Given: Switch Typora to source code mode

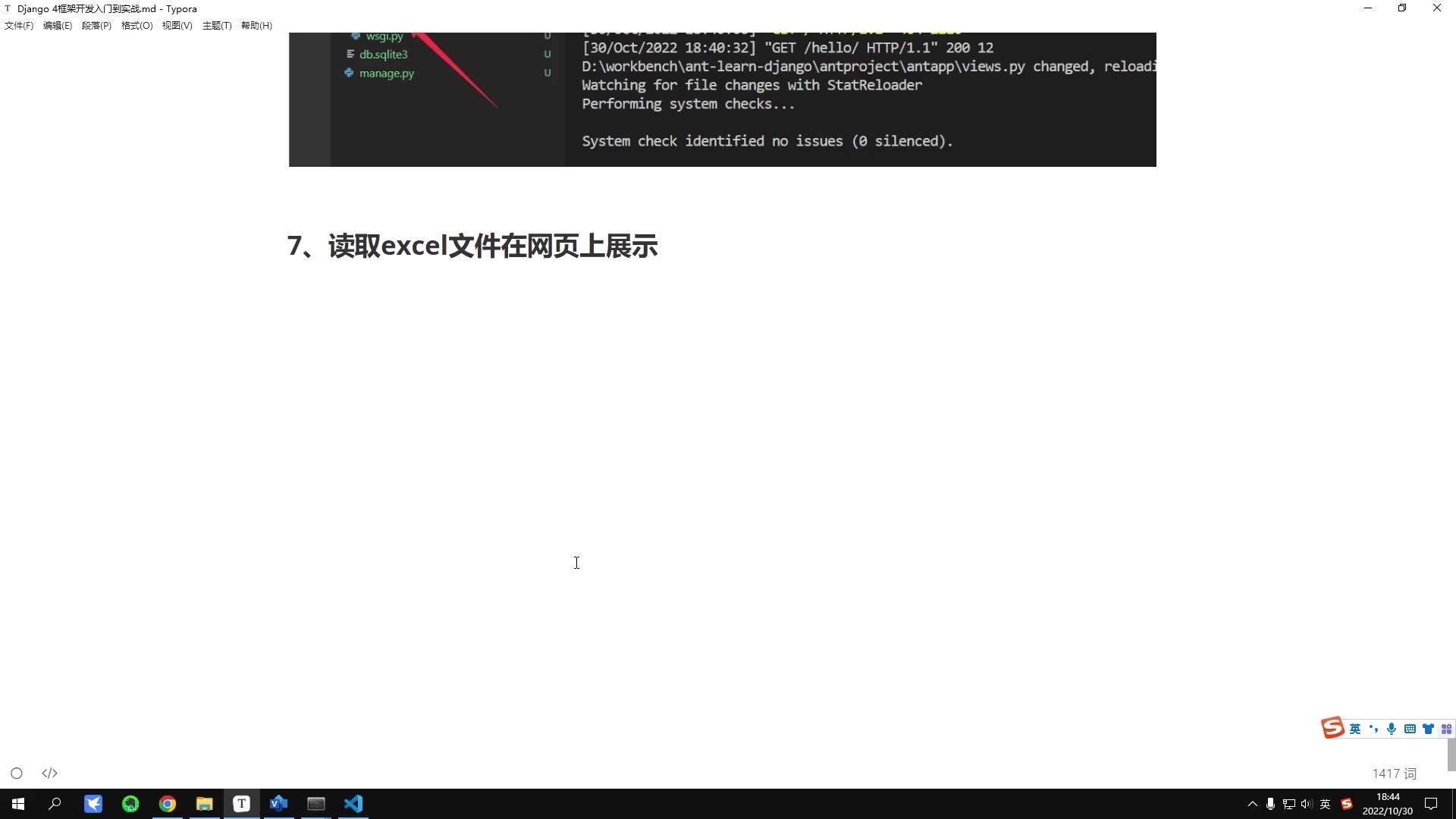Looking at the screenshot, I should [50, 773].
